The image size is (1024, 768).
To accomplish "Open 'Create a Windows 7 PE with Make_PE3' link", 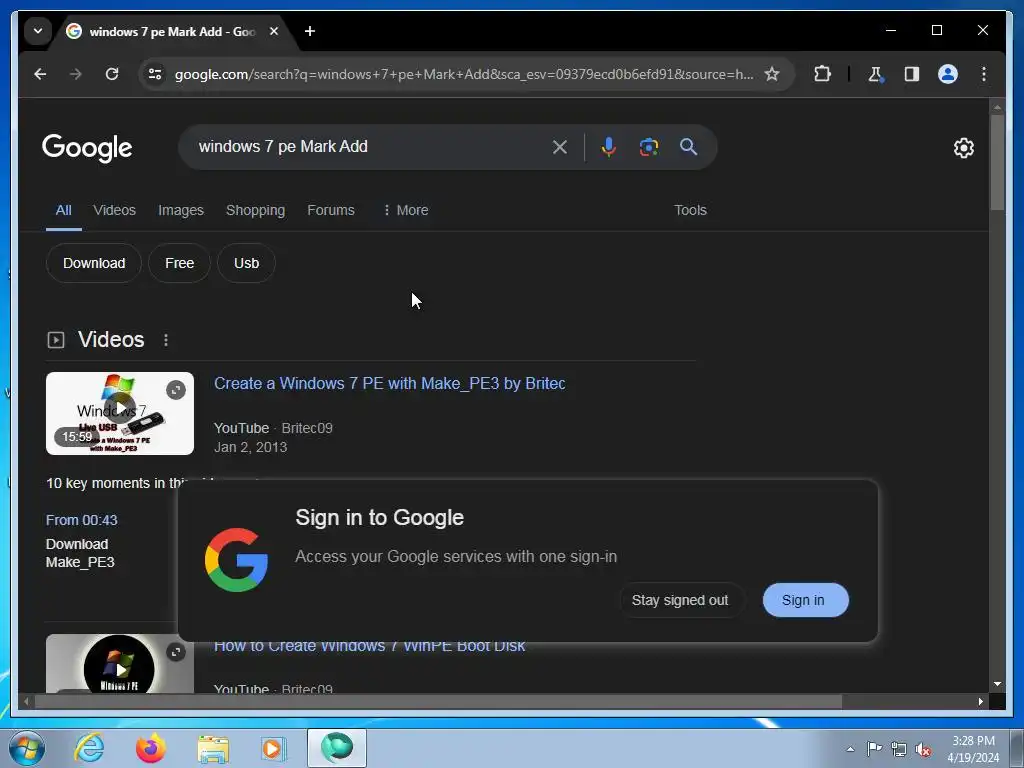I will pyautogui.click(x=390, y=383).
